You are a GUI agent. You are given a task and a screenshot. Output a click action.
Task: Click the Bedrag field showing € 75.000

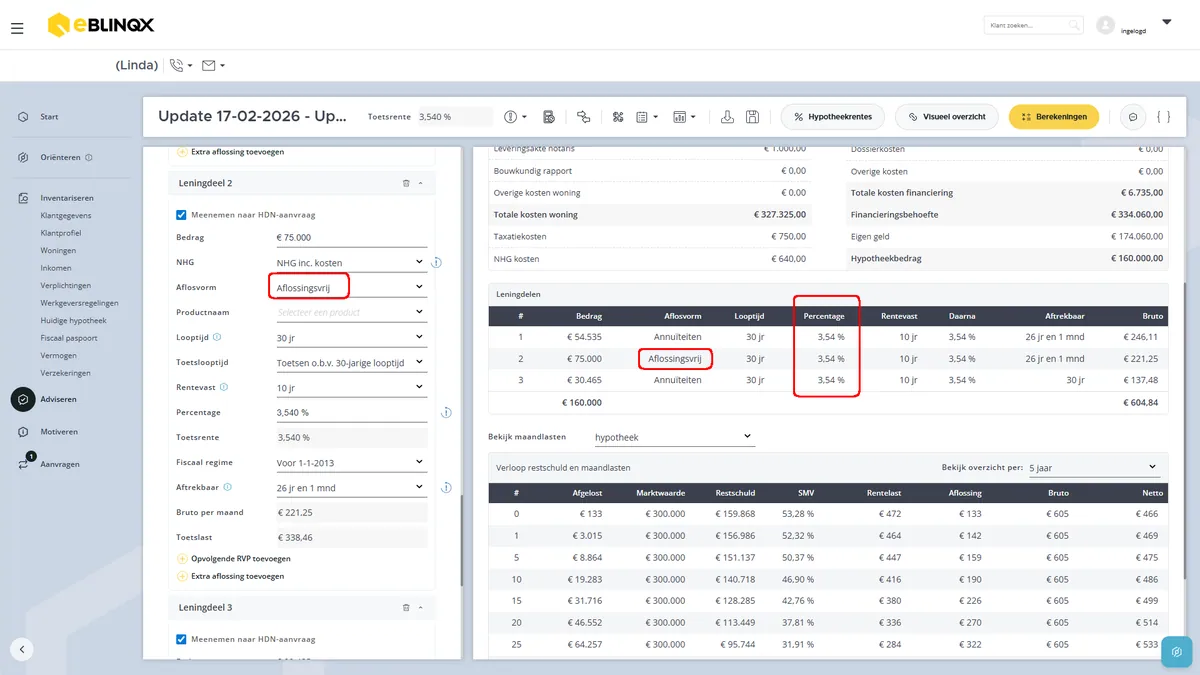(351, 238)
